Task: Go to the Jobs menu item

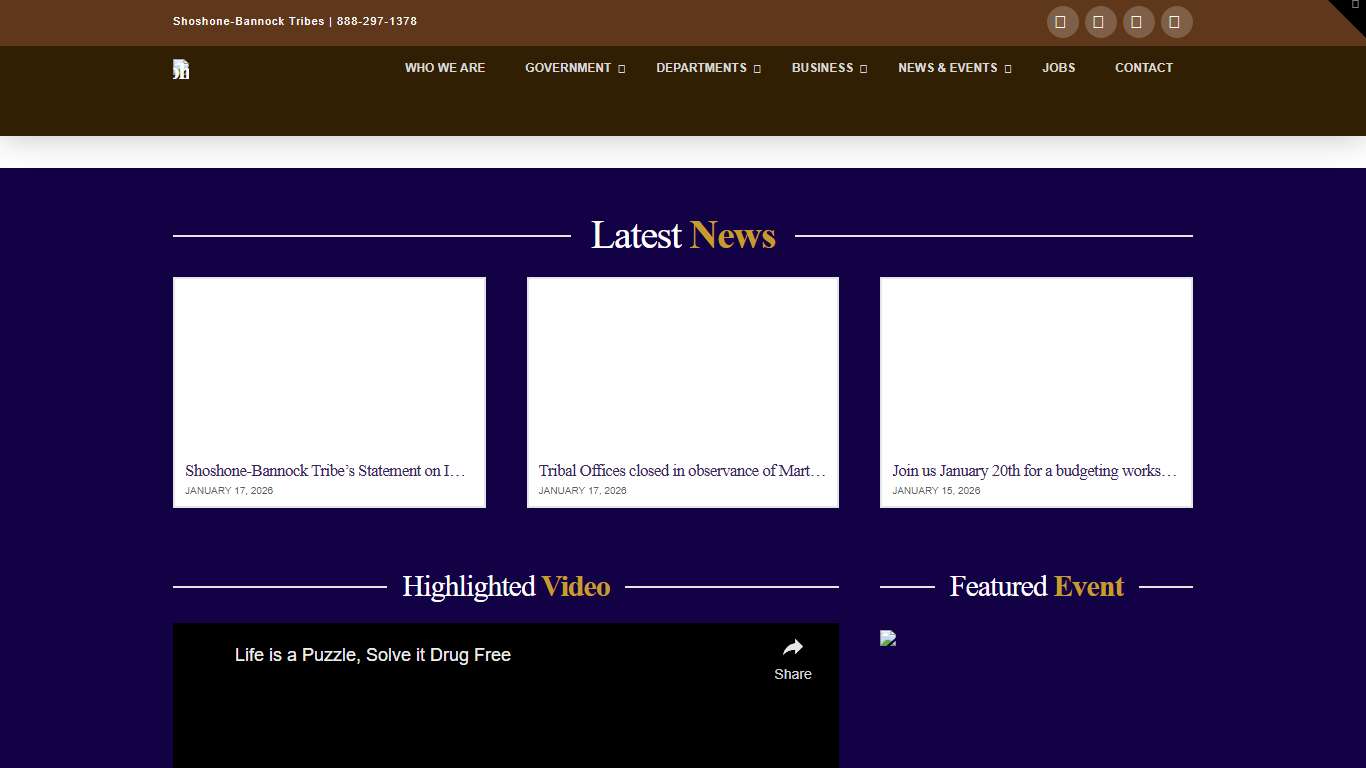Action: click(x=1058, y=68)
